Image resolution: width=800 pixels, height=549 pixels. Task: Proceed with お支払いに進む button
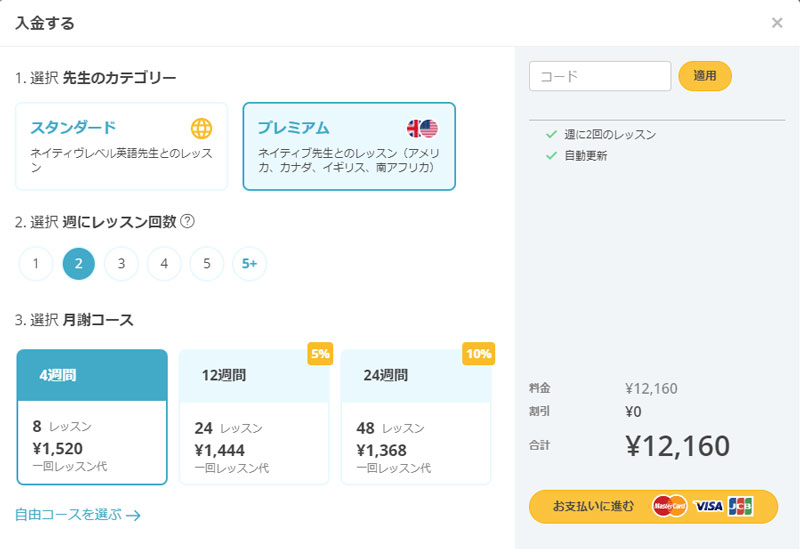[x=653, y=507]
